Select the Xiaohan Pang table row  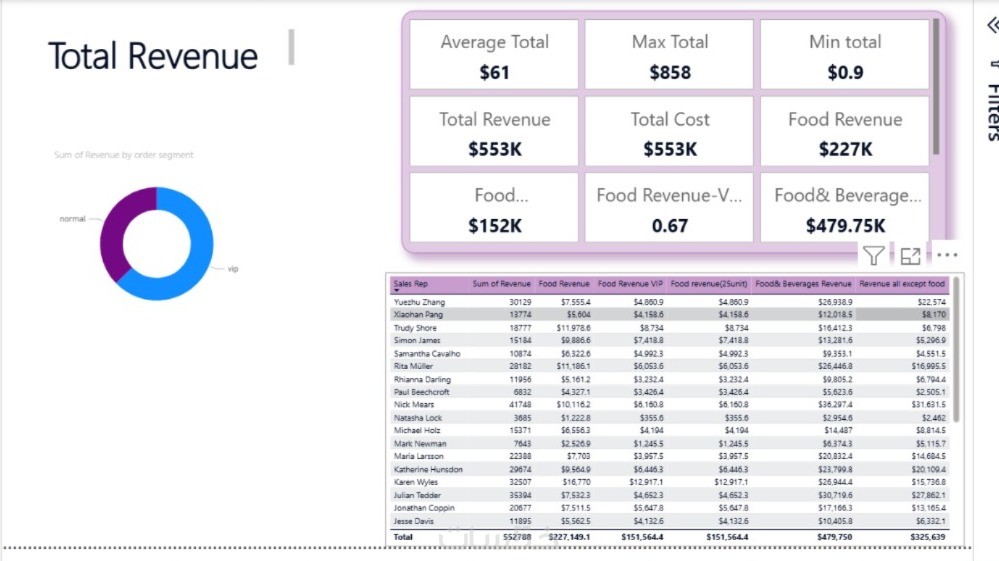point(420,314)
